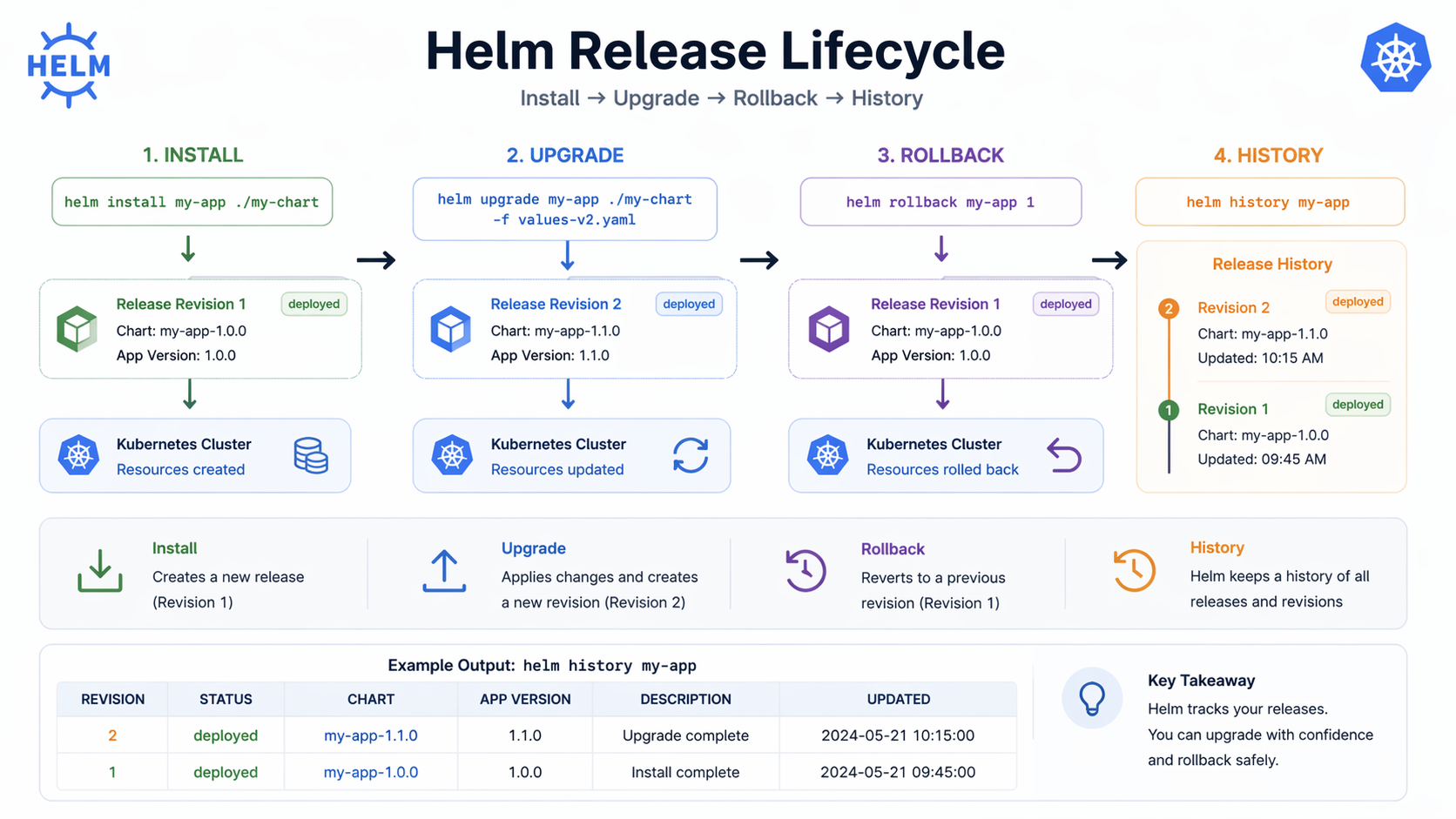Click the APP VERSION column header

tap(525, 699)
